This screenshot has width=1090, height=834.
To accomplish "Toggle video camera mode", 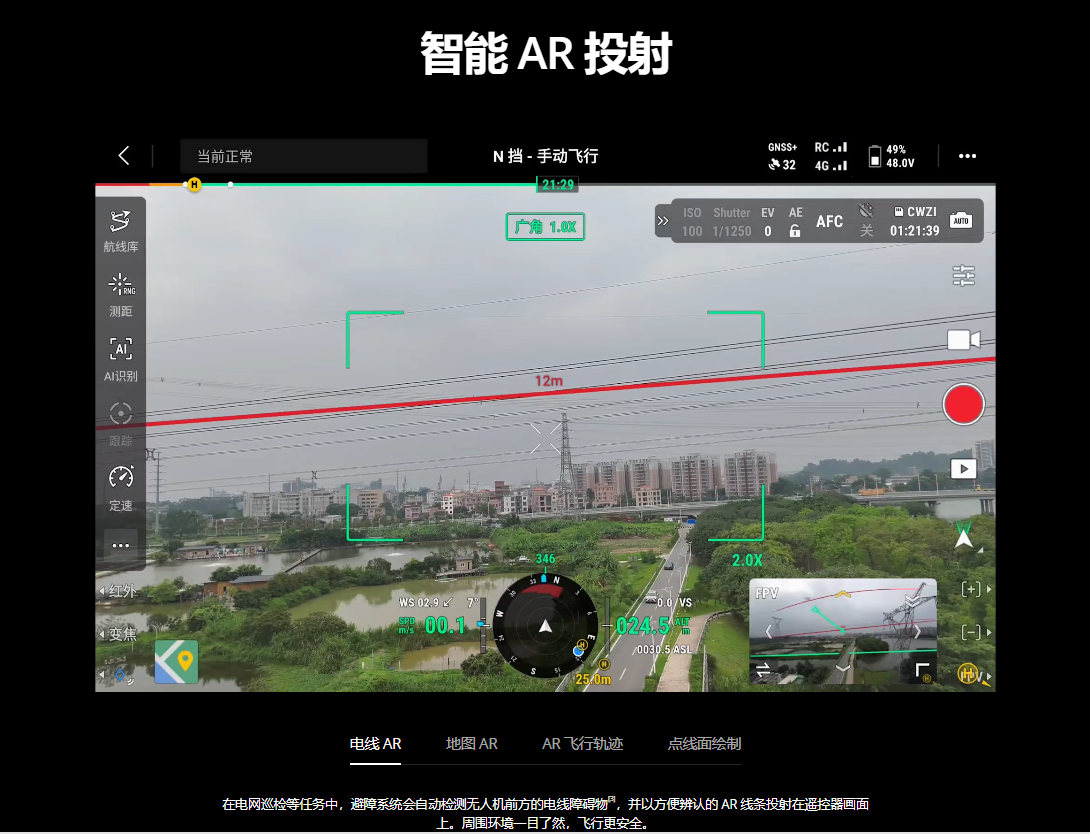I will 963,340.
